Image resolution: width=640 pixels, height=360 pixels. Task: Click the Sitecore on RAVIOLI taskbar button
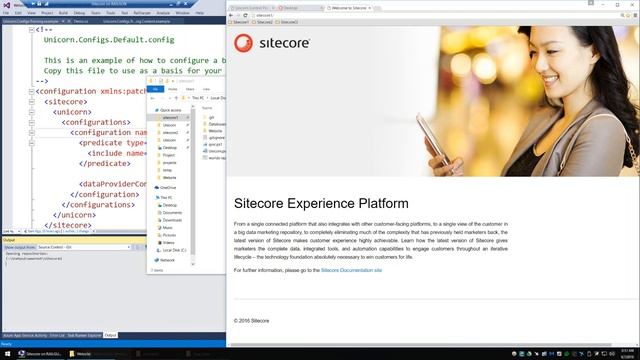(x=41, y=354)
